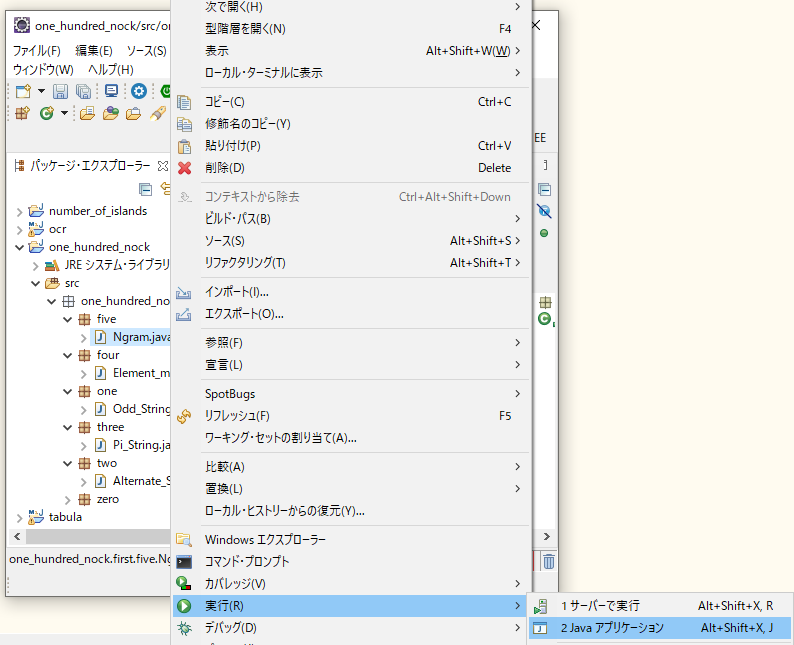
Task: Collapse the src folder
Action: [35, 283]
